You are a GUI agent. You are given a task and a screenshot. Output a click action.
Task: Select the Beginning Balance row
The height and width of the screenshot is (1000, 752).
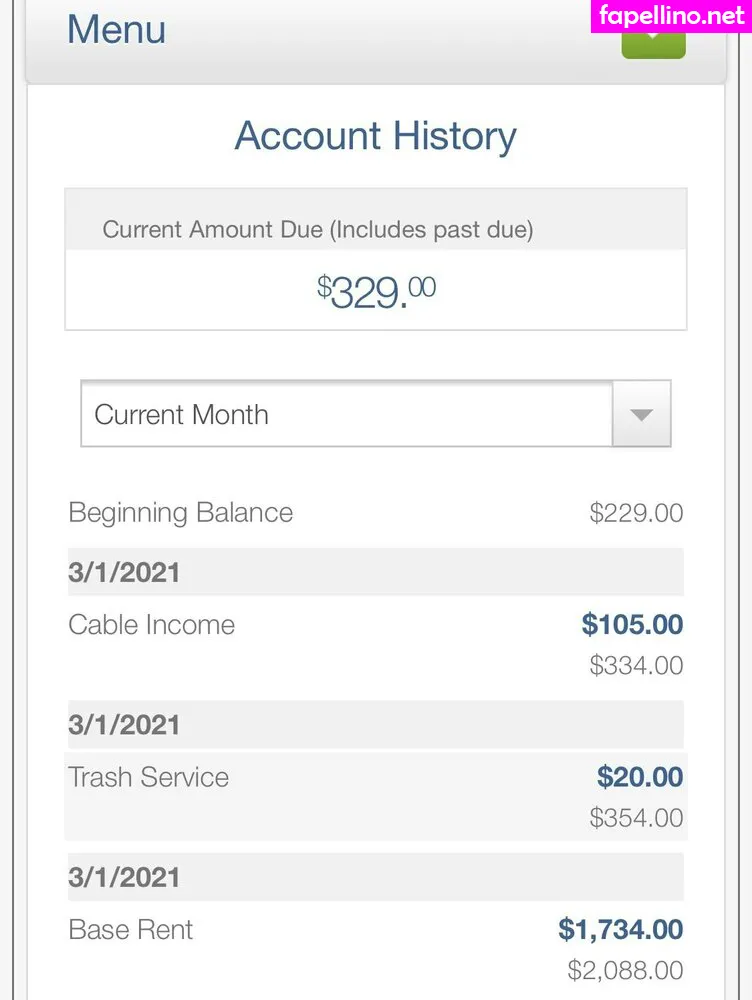coord(181,513)
